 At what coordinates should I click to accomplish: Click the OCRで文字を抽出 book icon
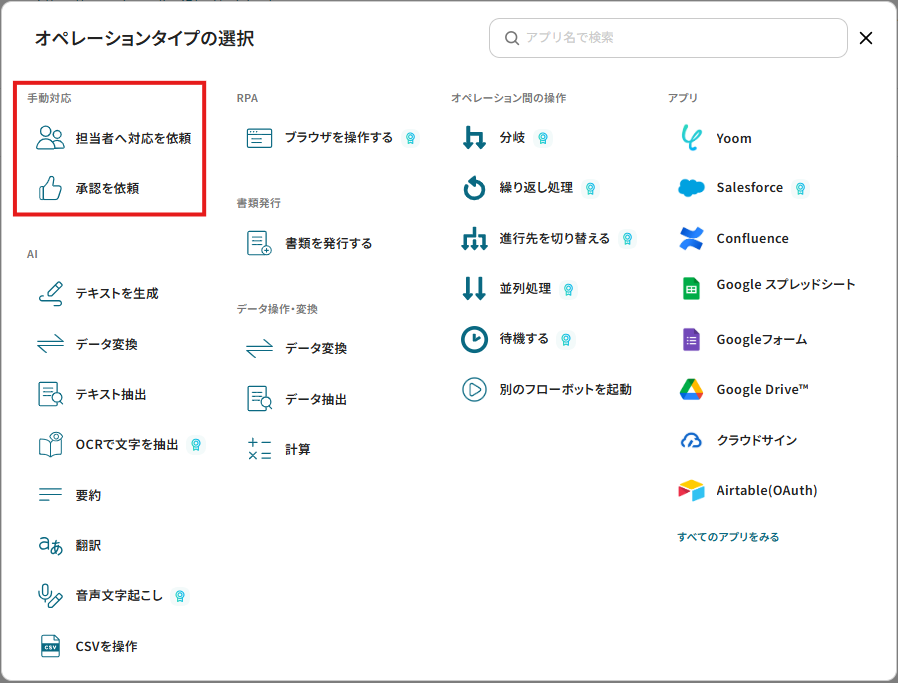coord(50,445)
